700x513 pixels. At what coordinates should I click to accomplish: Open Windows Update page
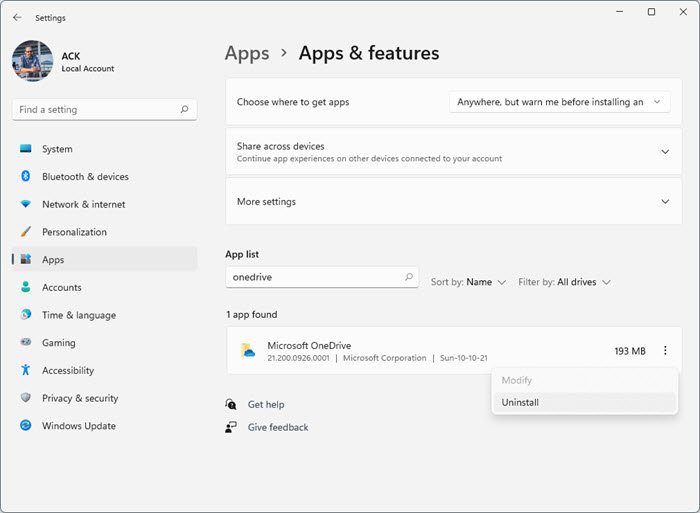[78, 426]
